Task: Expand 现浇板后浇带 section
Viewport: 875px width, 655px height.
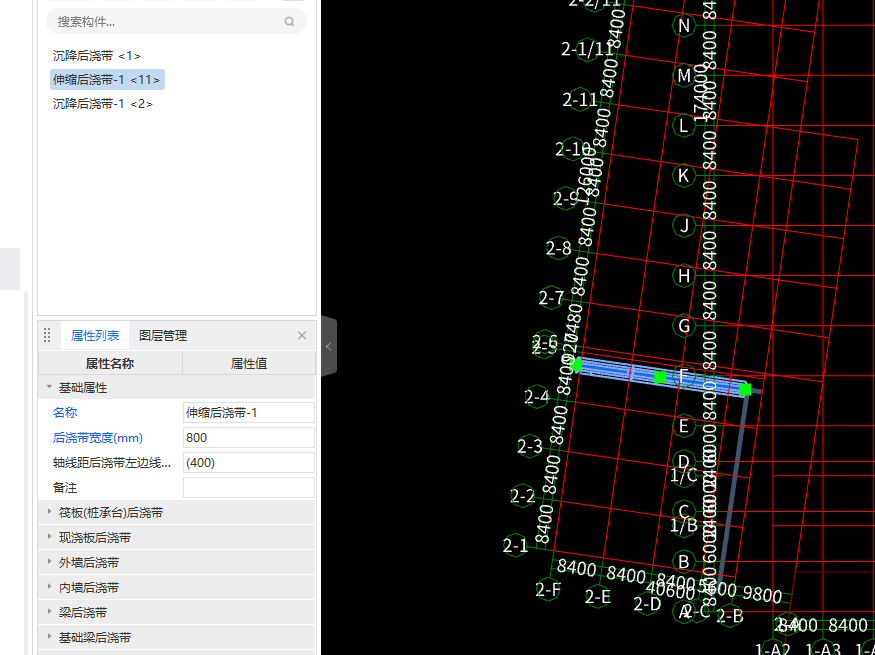Action: pyautogui.click(x=49, y=537)
